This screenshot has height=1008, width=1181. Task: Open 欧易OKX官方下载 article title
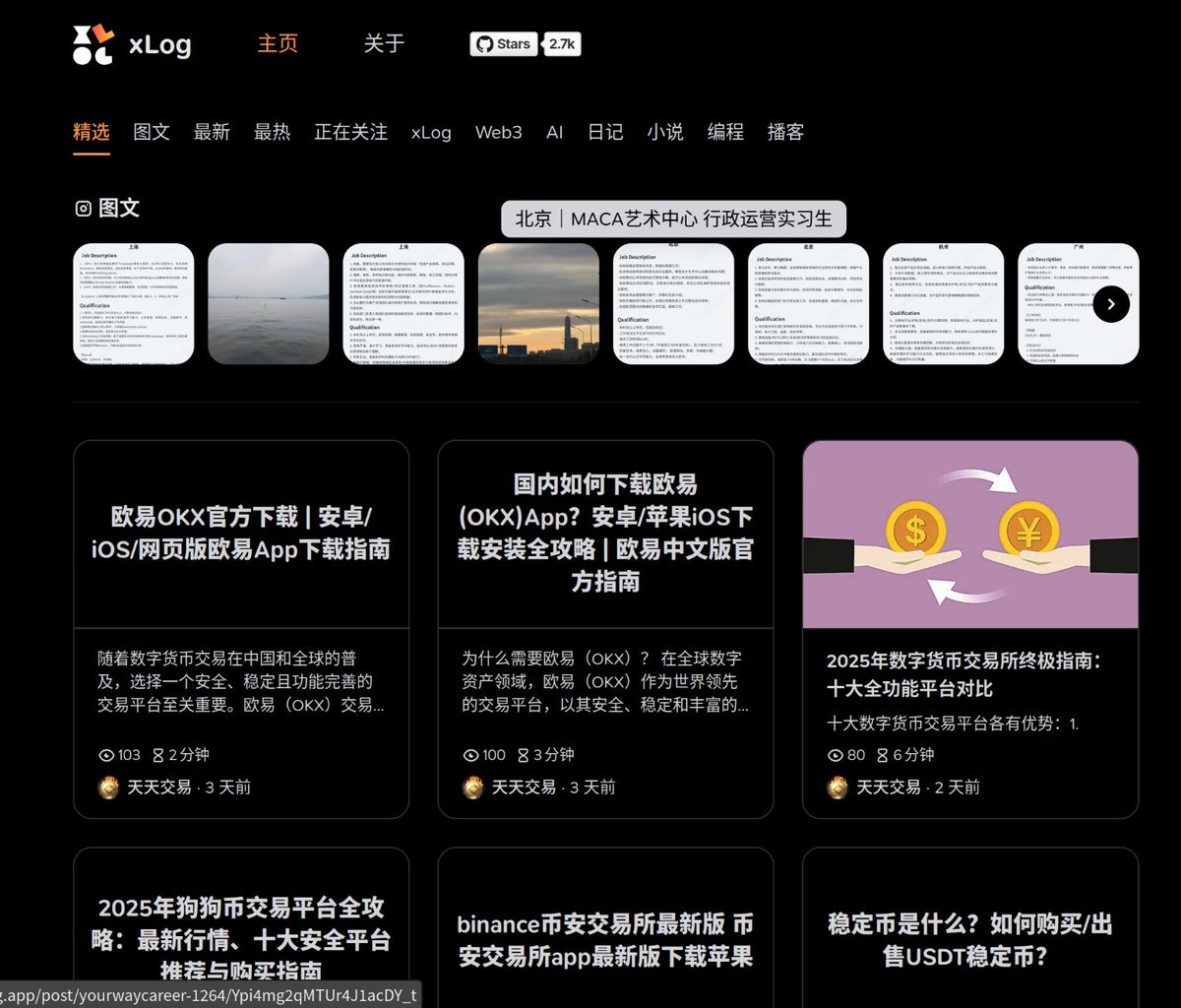(241, 534)
